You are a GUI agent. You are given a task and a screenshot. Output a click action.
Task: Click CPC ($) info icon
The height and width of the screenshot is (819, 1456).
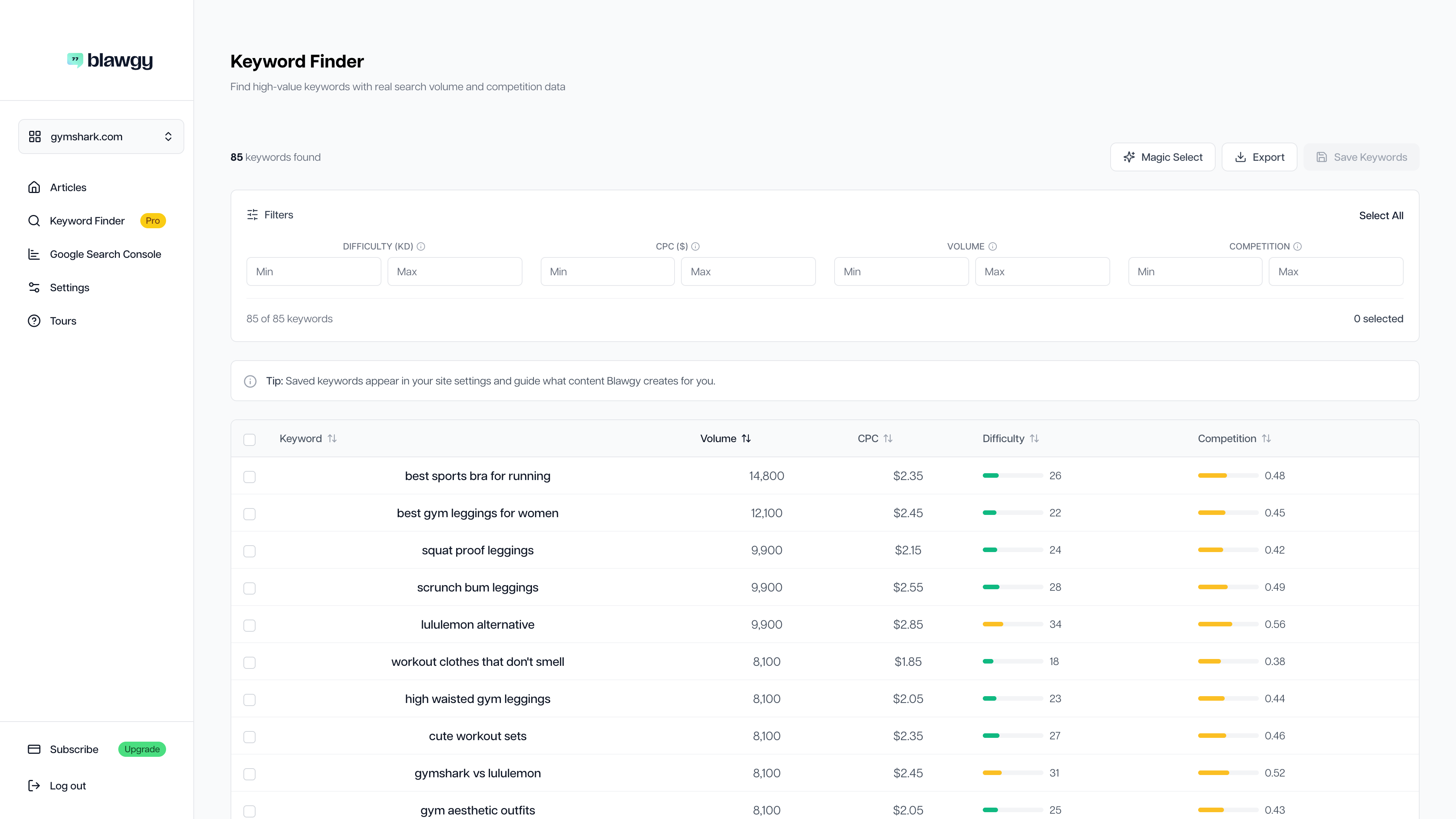pyautogui.click(x=695, y=246)
